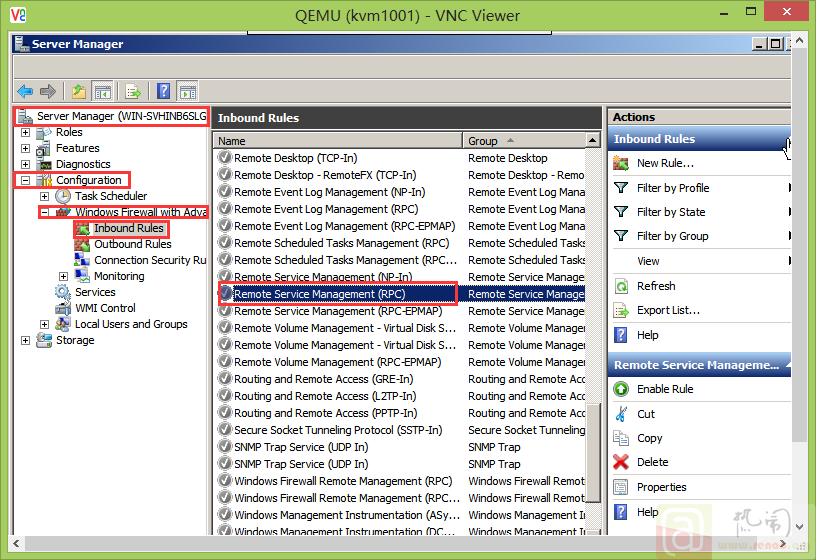
Task: Expand the Task Scheduler node
Action: point(44,196)
